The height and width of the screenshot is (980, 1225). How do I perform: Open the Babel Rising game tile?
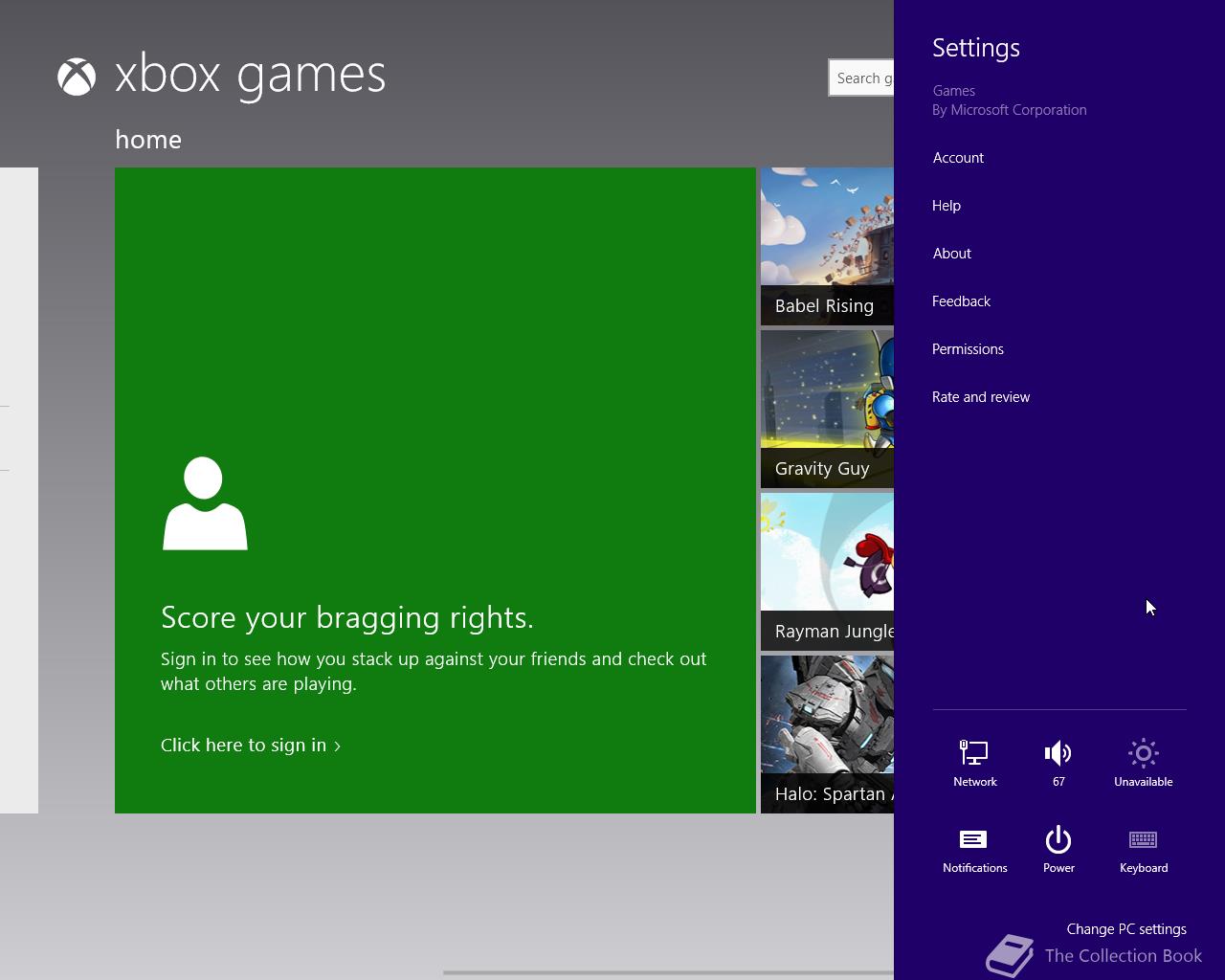coord(827,247)
